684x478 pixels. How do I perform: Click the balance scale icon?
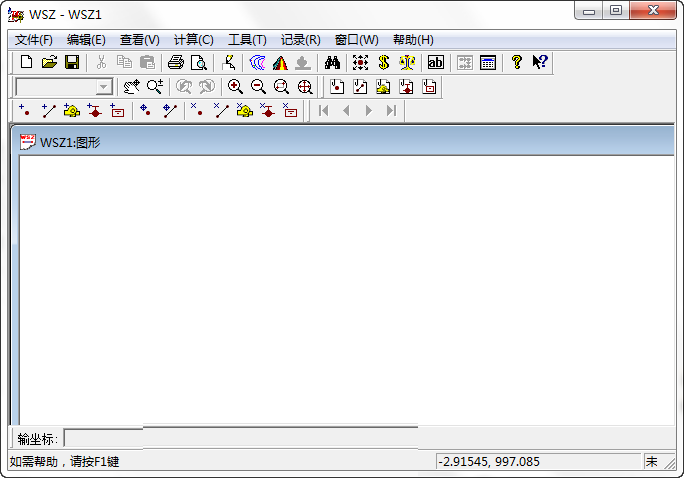(407, 62)
